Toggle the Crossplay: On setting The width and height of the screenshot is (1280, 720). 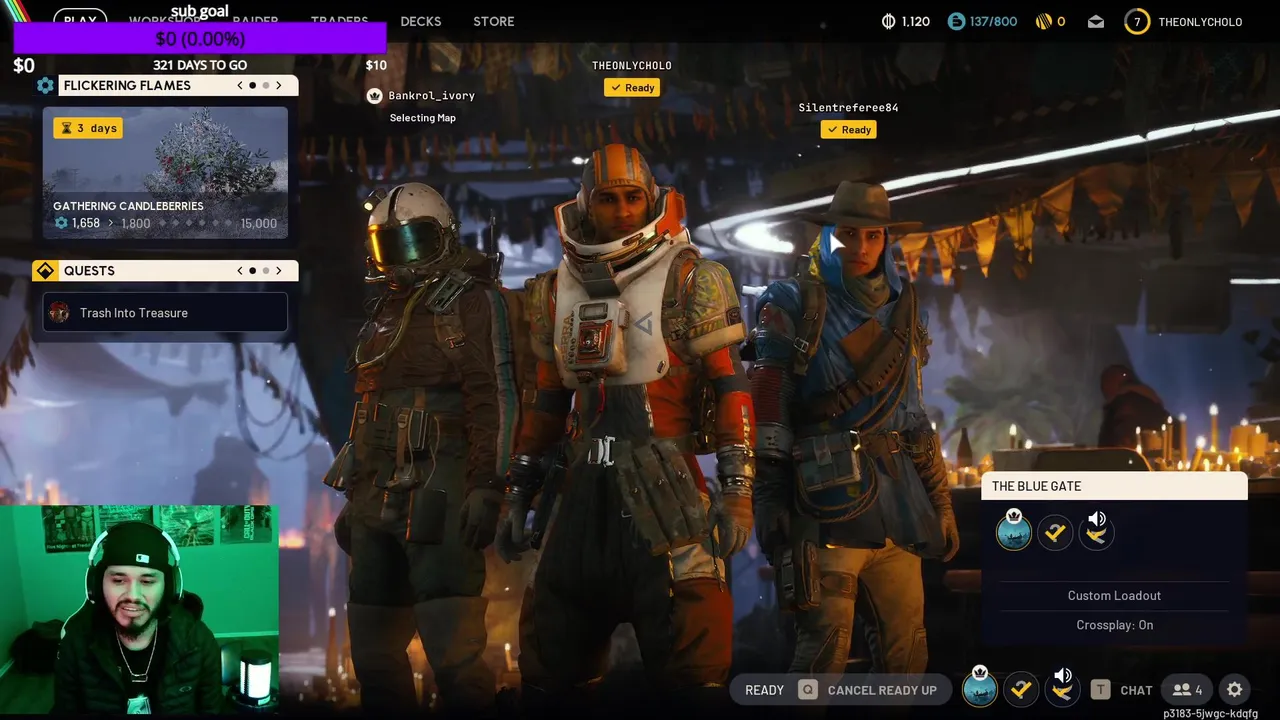1114,625
